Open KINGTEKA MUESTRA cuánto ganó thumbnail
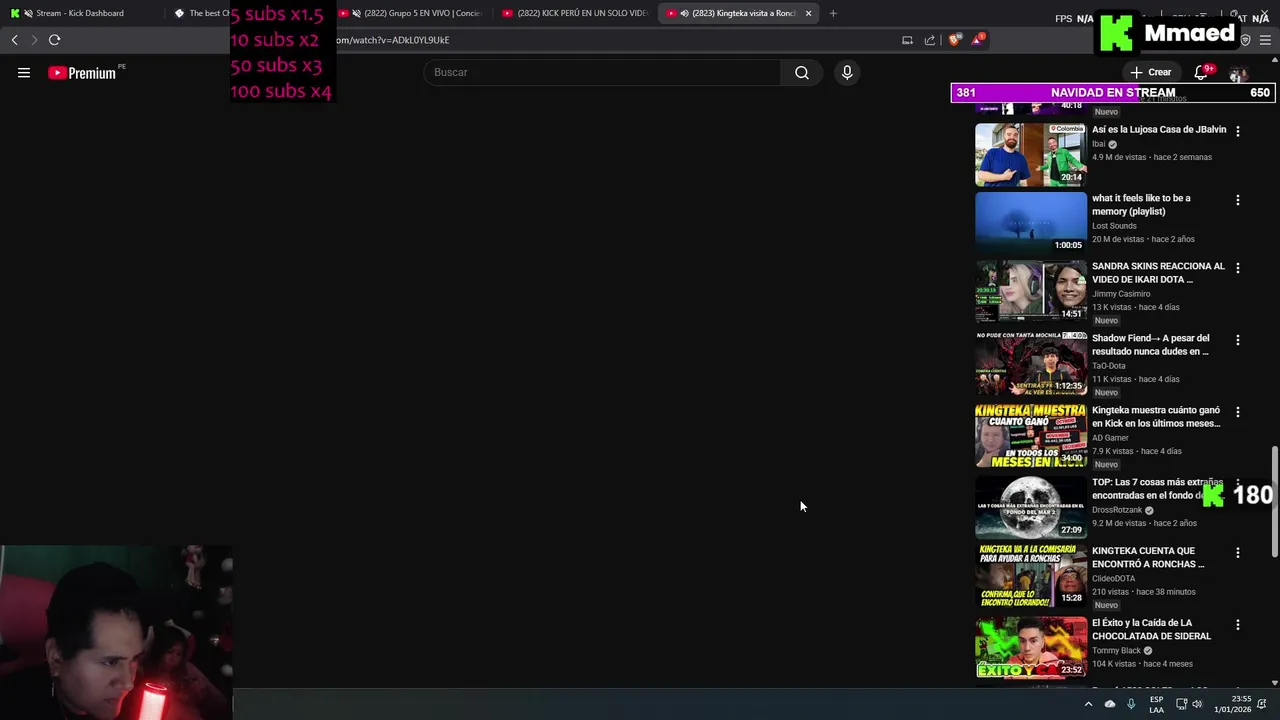 (1031, 435)
